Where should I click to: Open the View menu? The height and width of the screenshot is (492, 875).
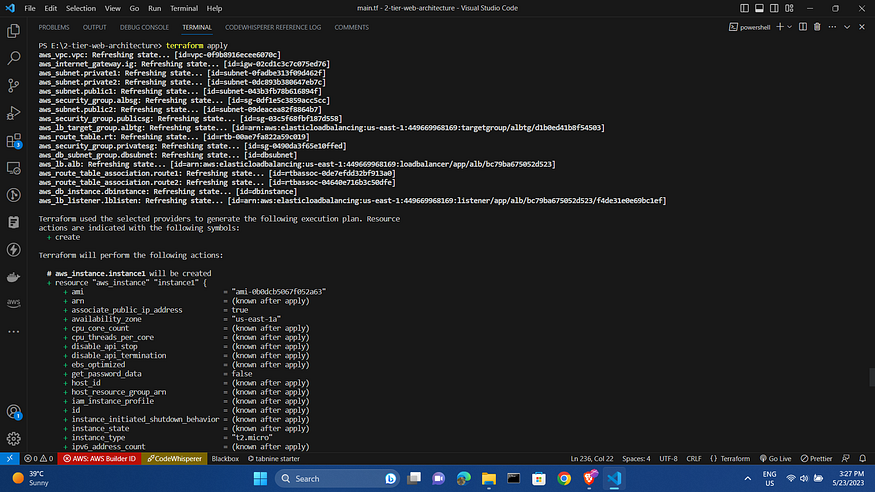tap(113, 8)
